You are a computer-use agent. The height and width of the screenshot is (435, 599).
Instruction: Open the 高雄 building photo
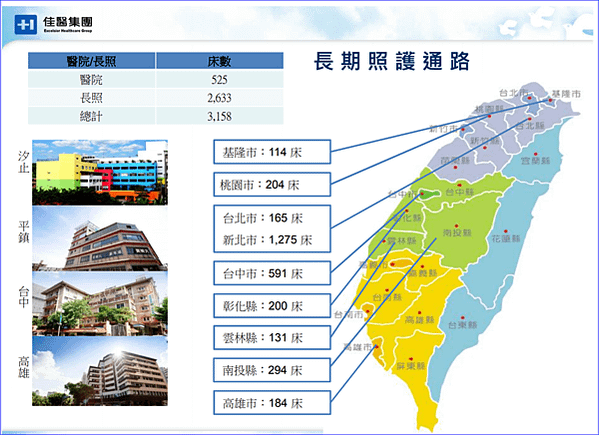pos(100,371)
